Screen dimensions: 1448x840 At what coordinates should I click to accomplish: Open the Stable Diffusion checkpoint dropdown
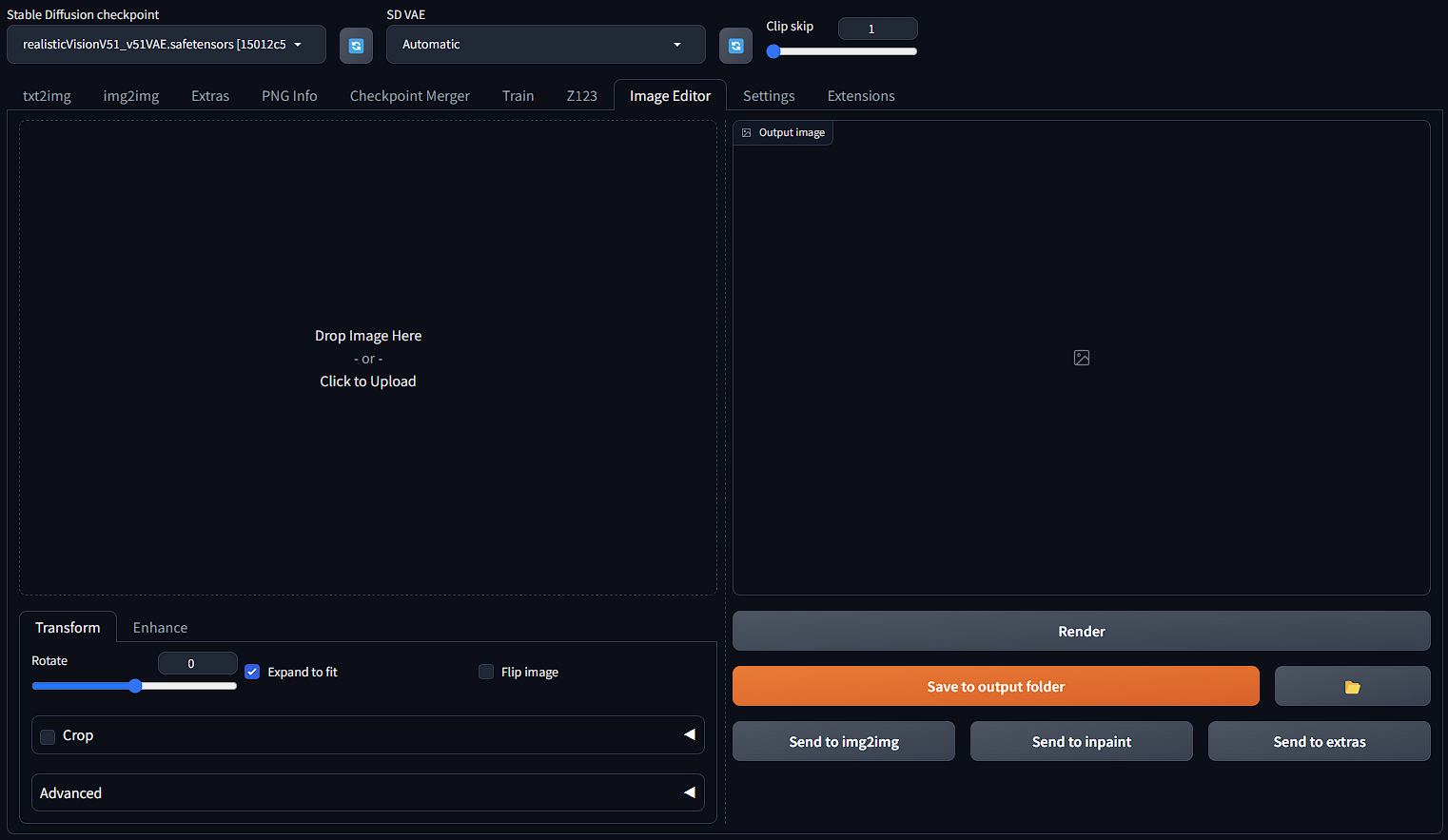click(166, 45)
